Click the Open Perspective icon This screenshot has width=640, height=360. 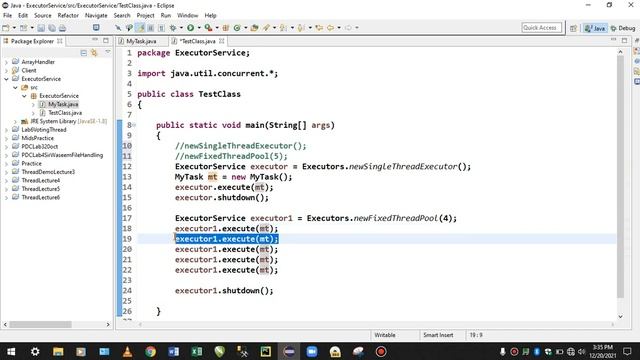click(x=573, y=28)
